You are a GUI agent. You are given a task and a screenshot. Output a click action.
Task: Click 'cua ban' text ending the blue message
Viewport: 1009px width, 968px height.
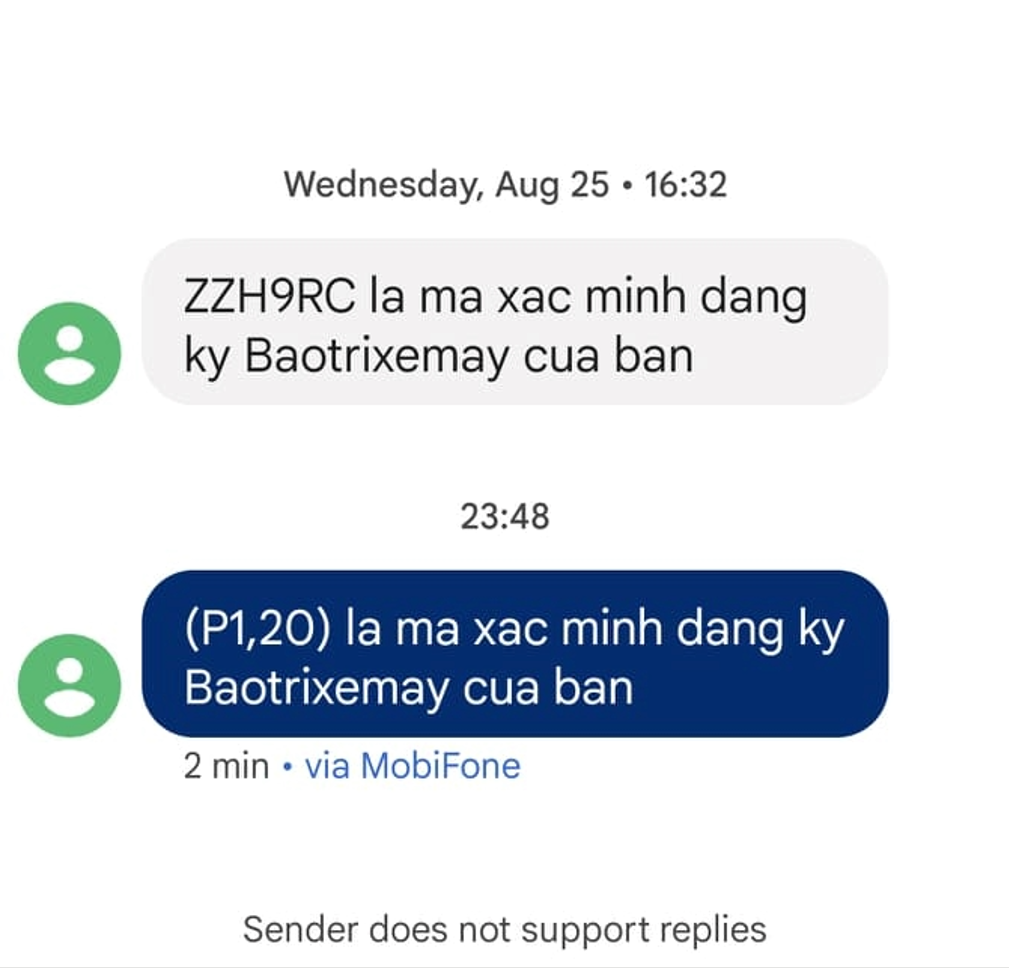548,688
